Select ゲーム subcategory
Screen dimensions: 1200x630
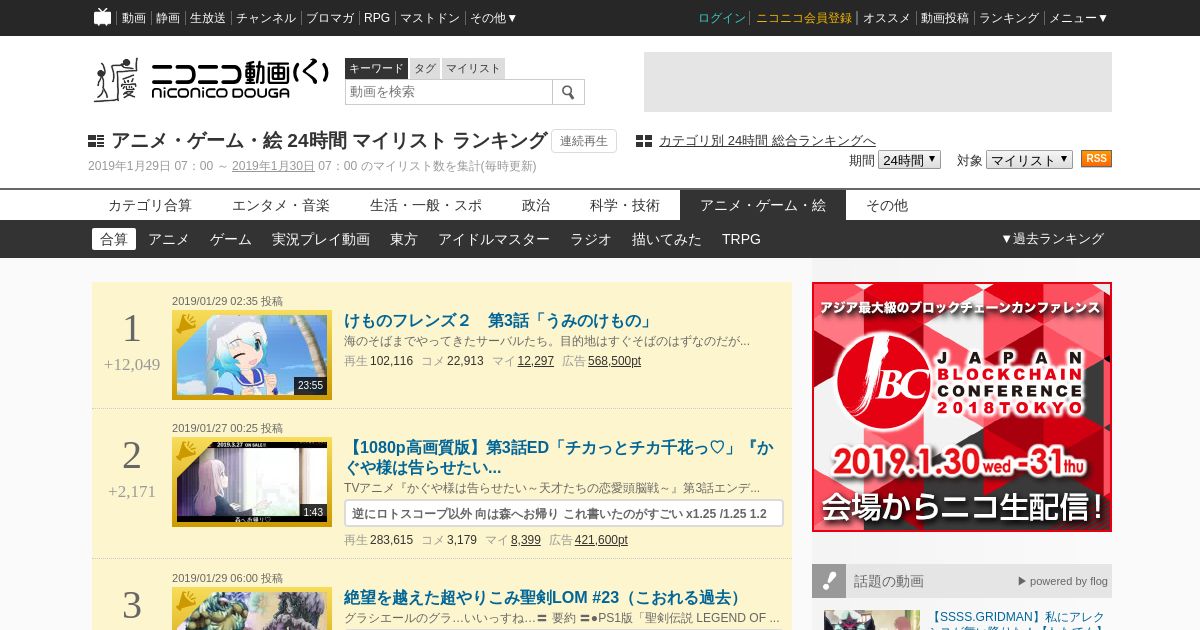pyautogui.click(x=231, y=239)
